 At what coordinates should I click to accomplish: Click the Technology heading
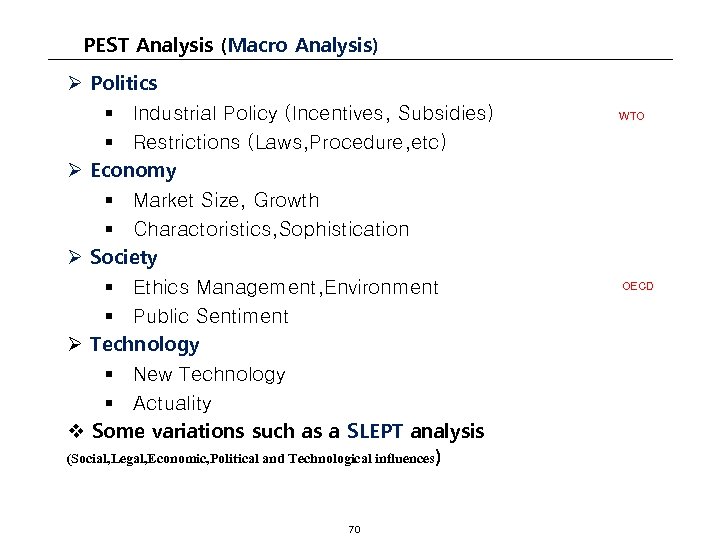[144, 345]
